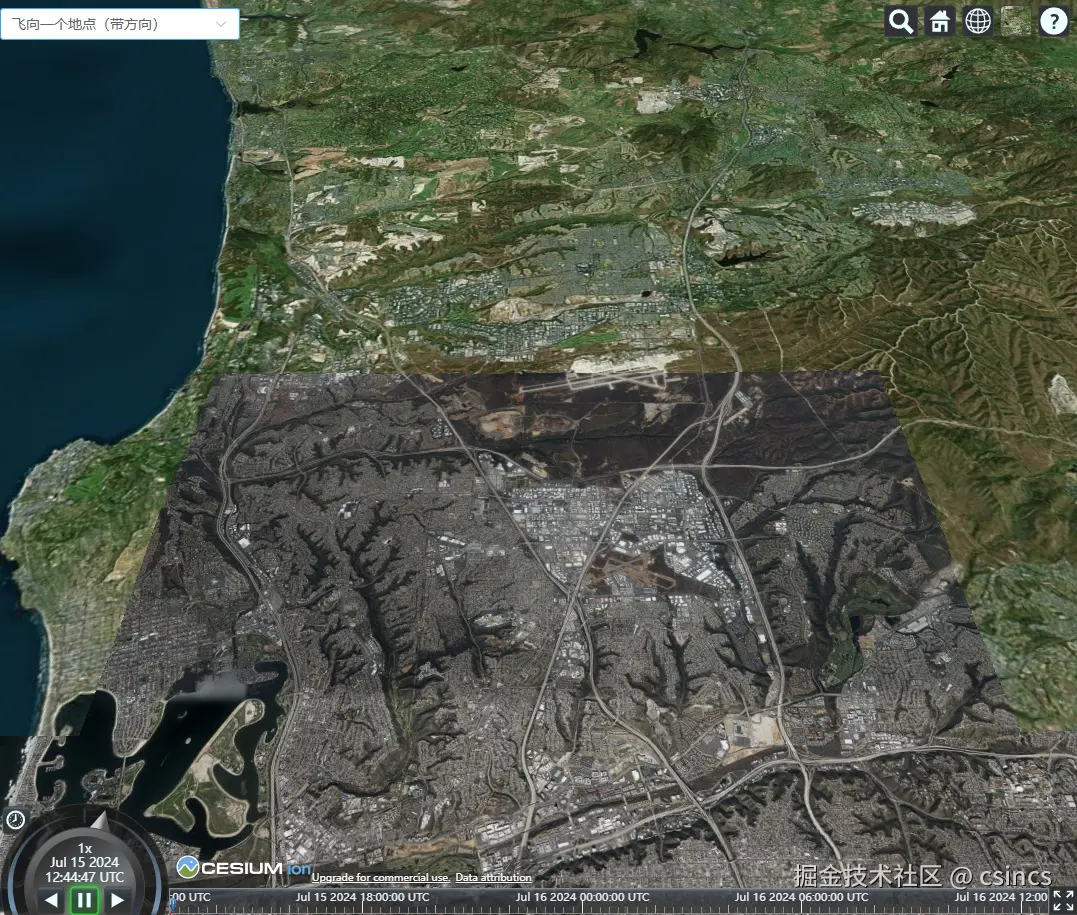Reset clock to current time icon
1077x915 pixels.
(15, 820)
